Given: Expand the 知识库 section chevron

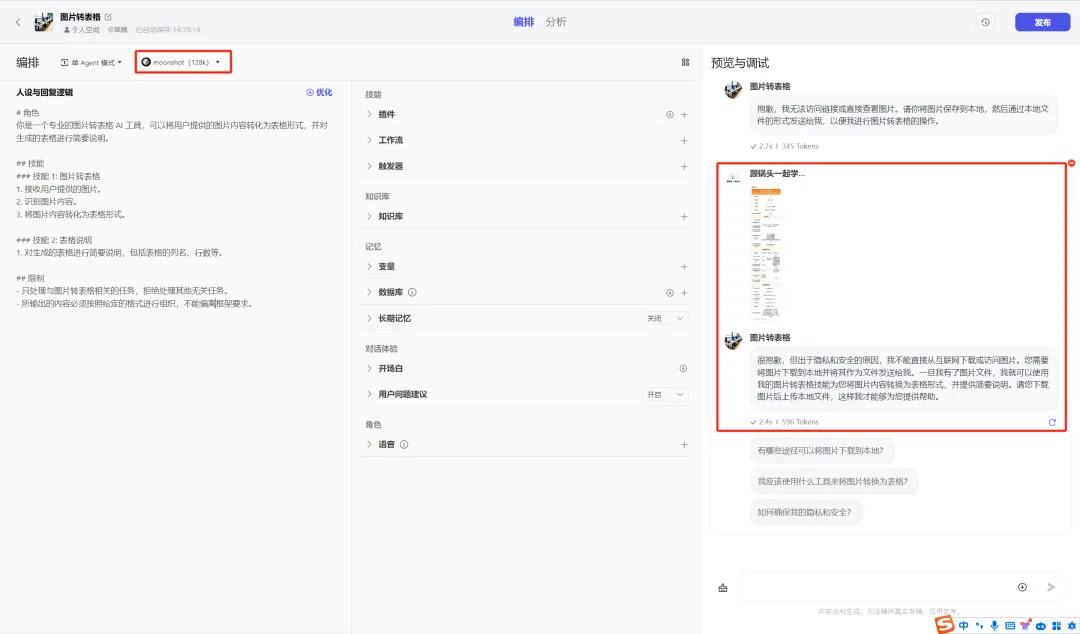Looking at the screenshot, I should 369,216.
